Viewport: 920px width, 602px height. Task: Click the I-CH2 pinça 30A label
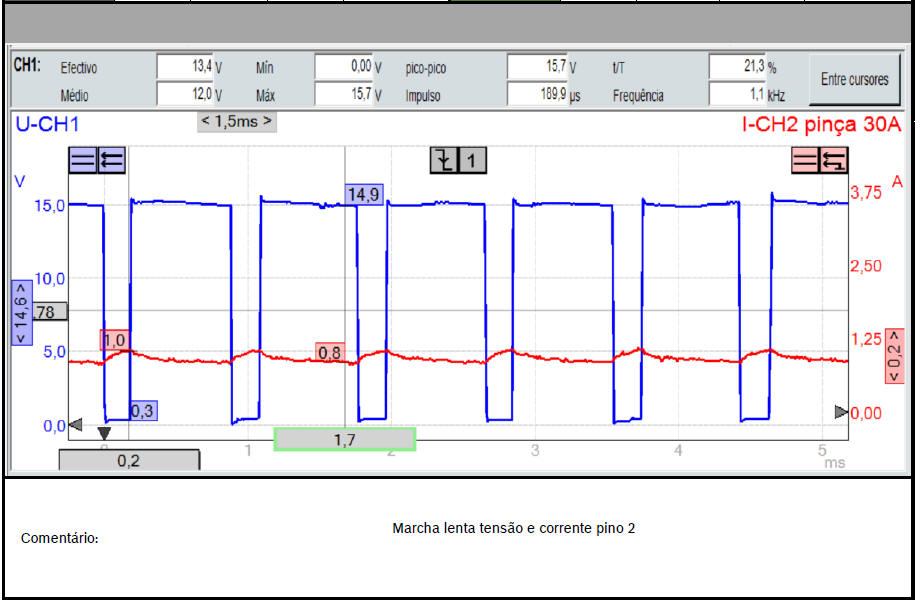click(821, 125)
